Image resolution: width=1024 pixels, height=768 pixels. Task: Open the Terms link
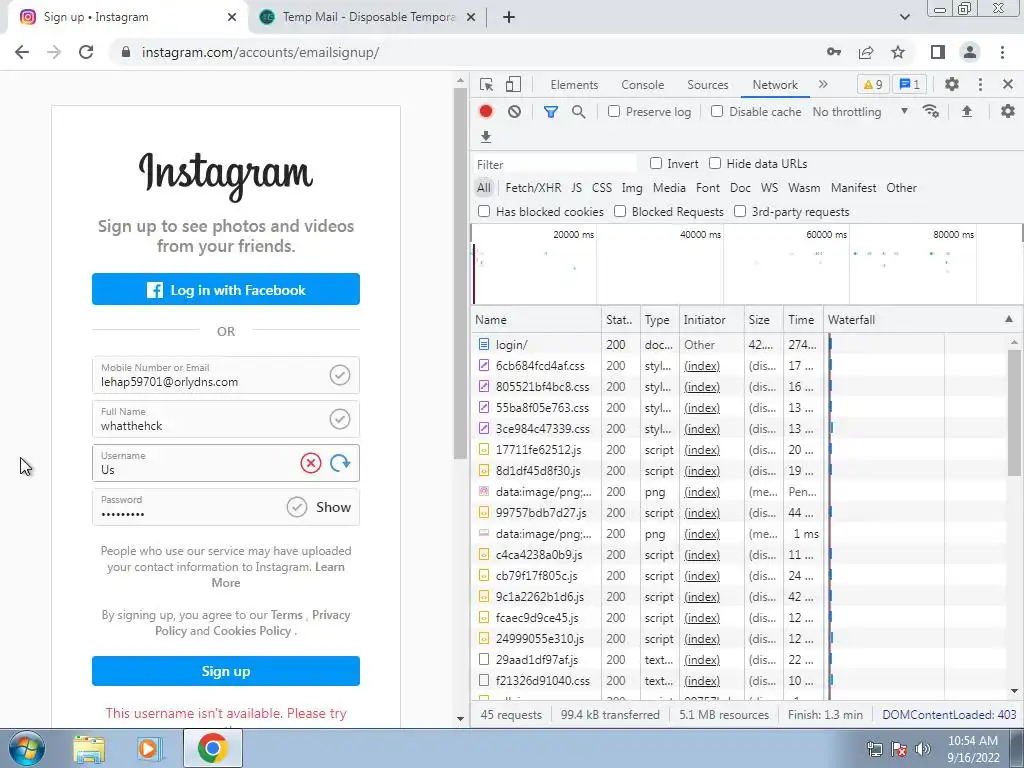pyautogui.click(x=287, y=615)
